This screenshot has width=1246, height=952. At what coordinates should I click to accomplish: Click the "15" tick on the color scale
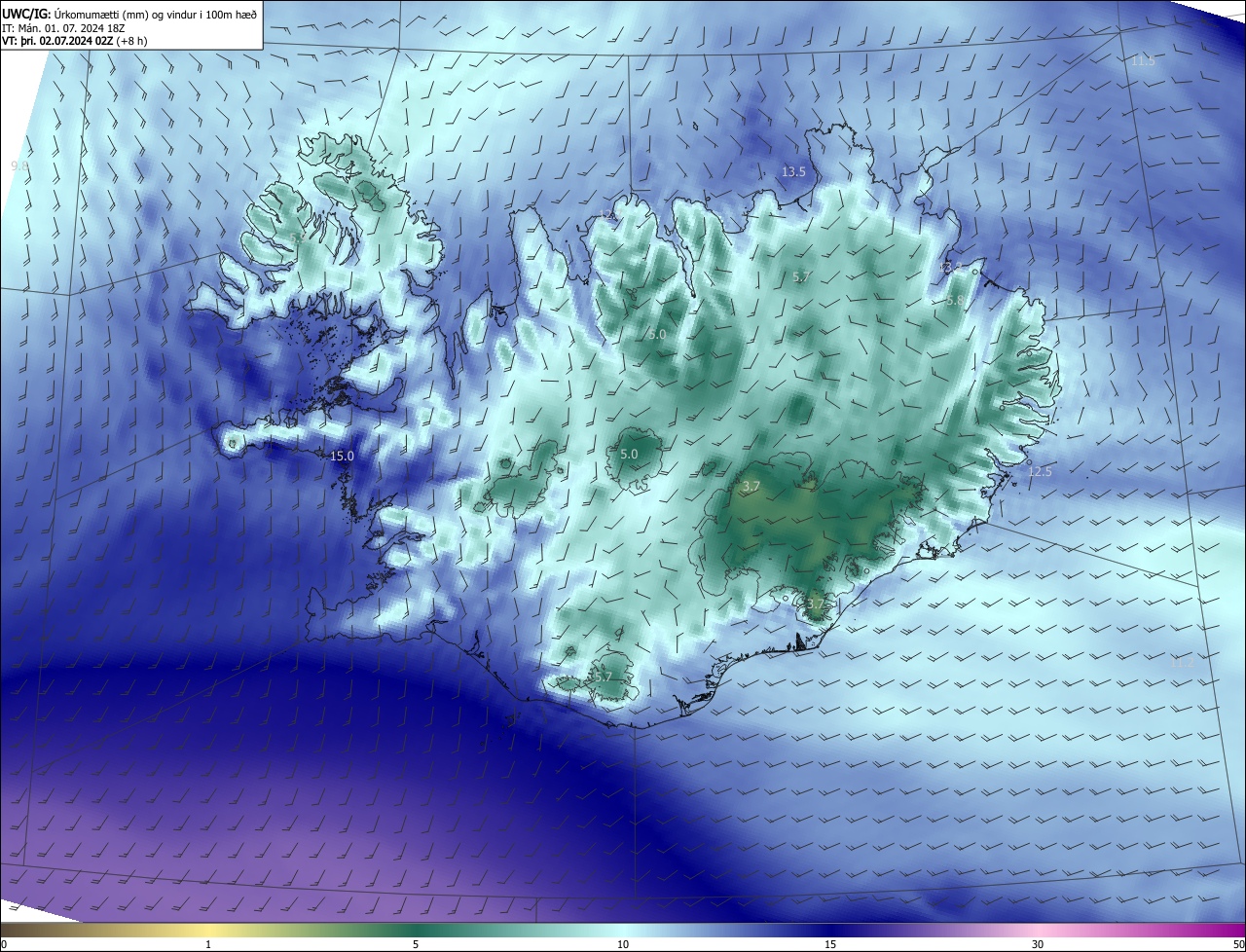coord(830,944)
